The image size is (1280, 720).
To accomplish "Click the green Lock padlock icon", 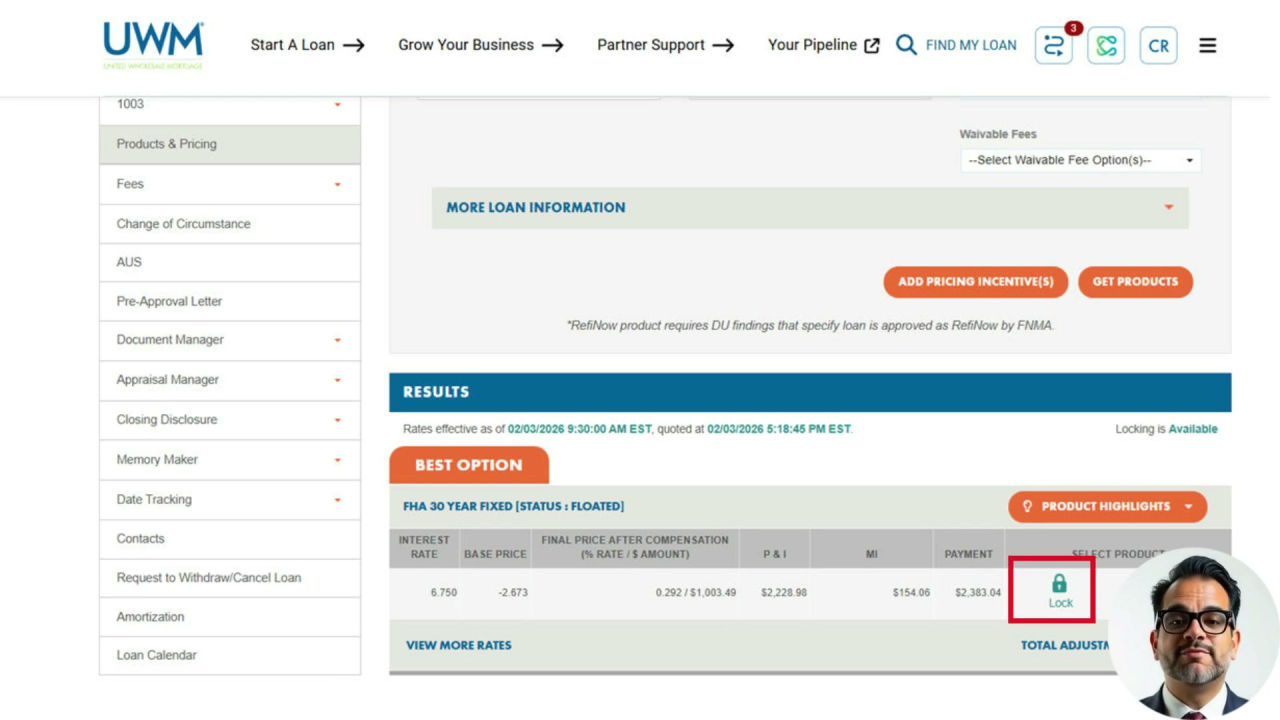I will (1059, 583).
